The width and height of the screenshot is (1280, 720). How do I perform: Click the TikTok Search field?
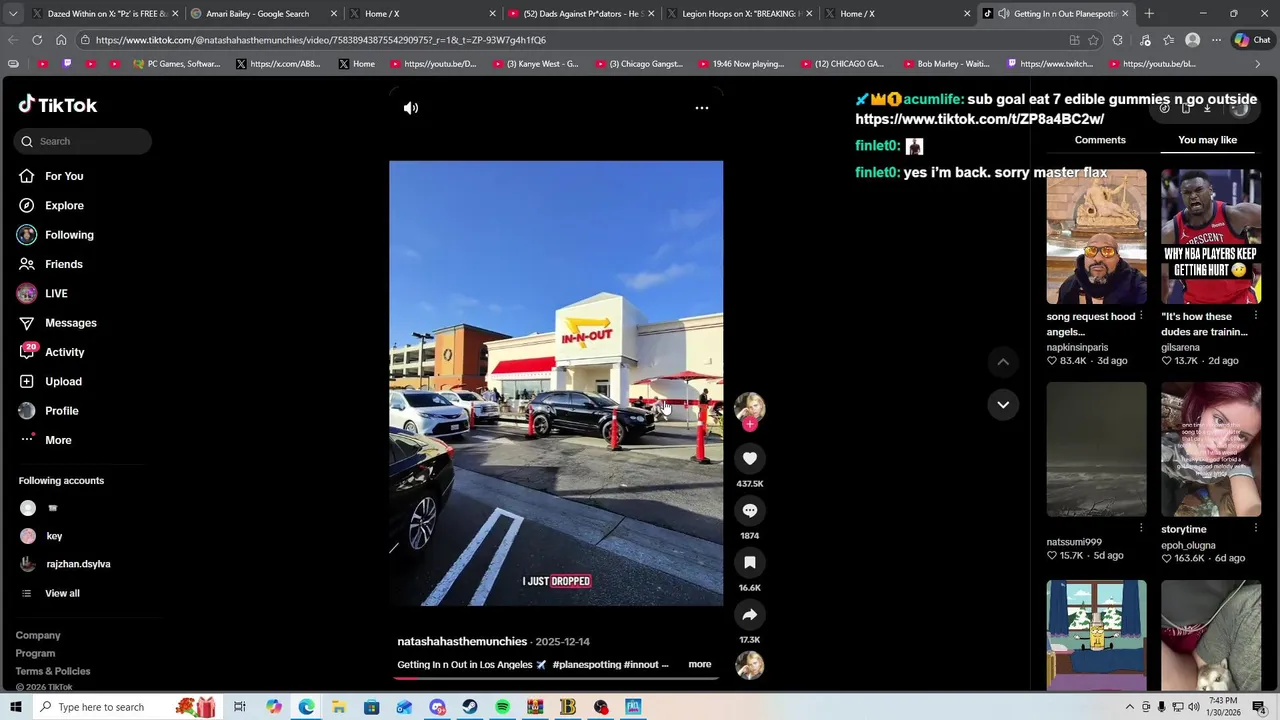(x=83, y=141)
